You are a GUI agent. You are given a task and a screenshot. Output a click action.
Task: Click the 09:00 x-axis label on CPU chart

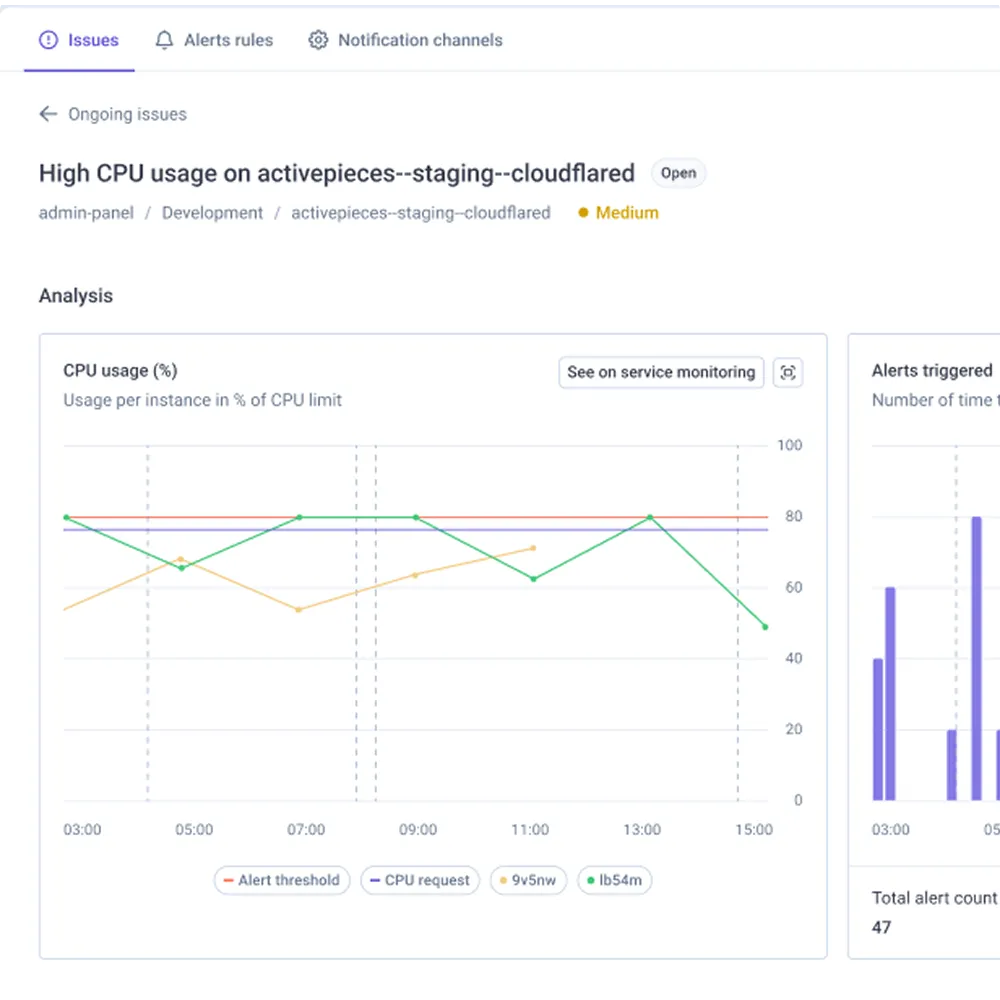click(x=418, y=830)
